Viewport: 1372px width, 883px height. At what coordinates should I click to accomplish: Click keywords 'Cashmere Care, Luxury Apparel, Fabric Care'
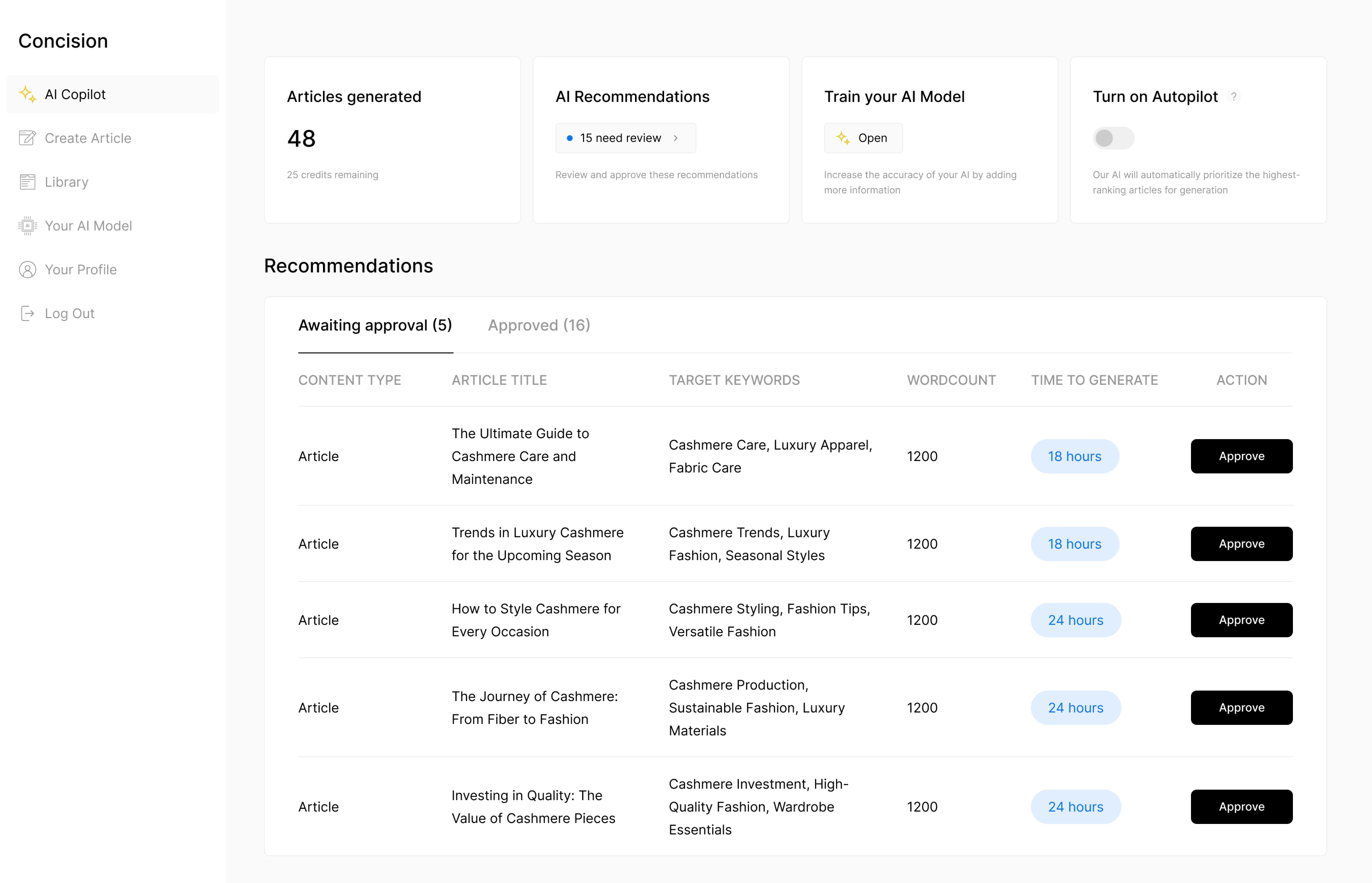click(x=771, y=457)
